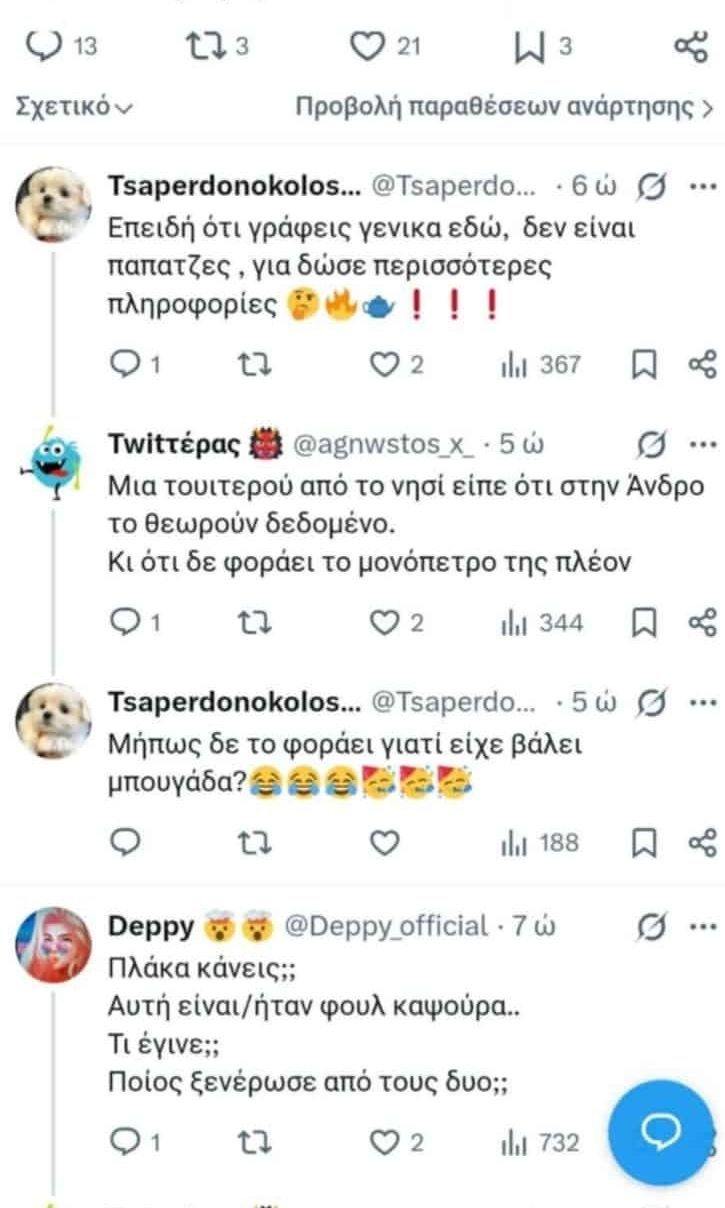Share the main post at the top

tap(691, 45)
